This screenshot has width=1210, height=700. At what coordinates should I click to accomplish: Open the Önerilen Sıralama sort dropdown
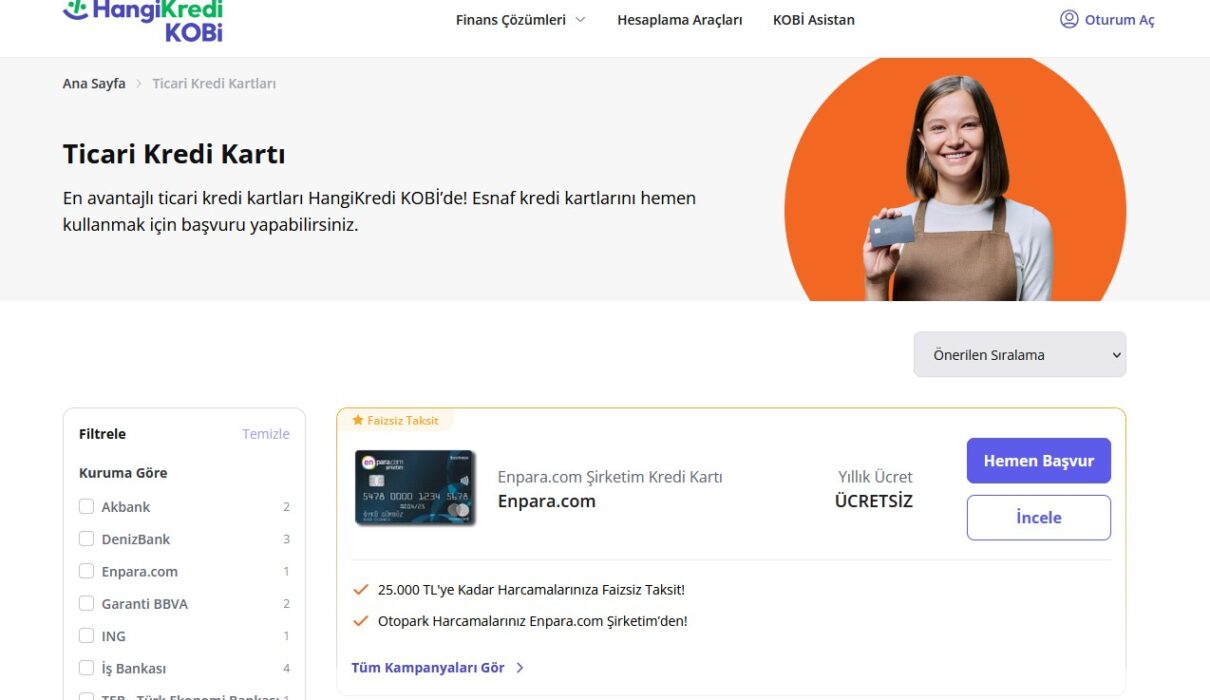(x=1020, y=355)
